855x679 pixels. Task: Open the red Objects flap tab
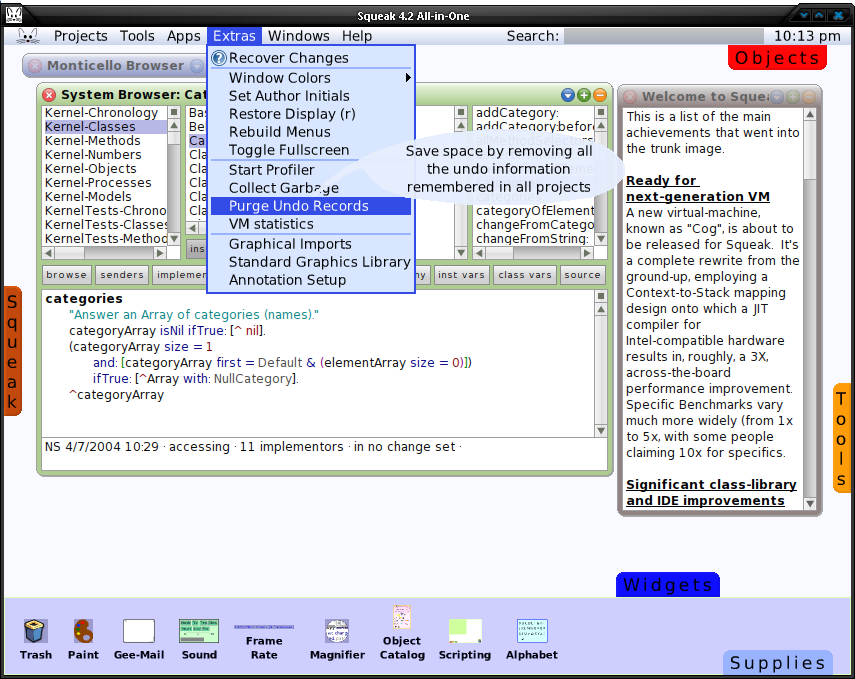(777, 58)
